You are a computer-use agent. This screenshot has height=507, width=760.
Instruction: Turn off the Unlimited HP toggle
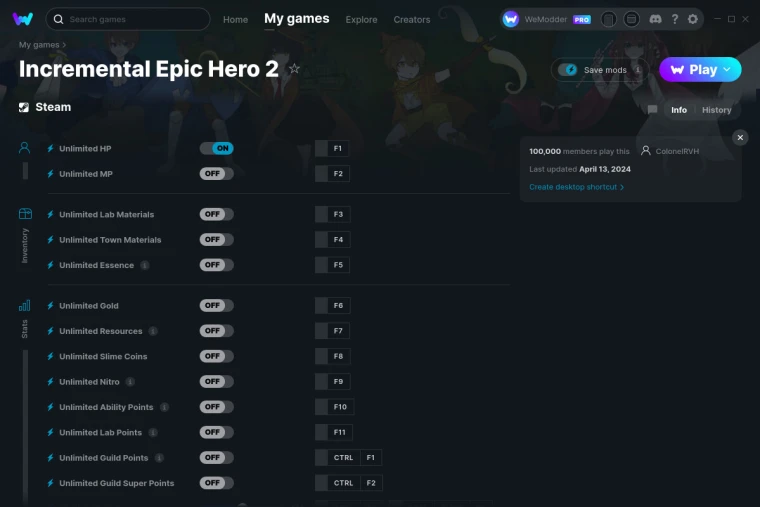pyautogui.click(x=217, y=148)
